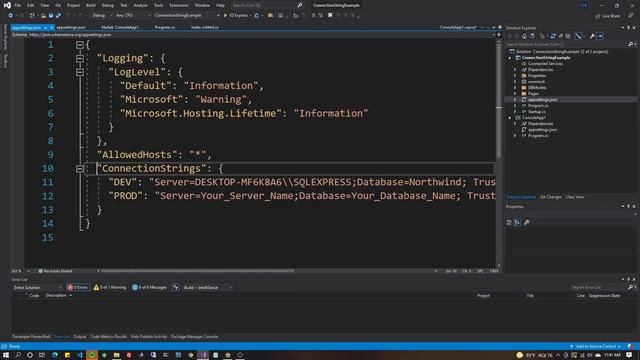Collapse the ConsoleApp1 project node
This screenshot has height=360, width=640.
pyautogui.click(x=509, y=118)
